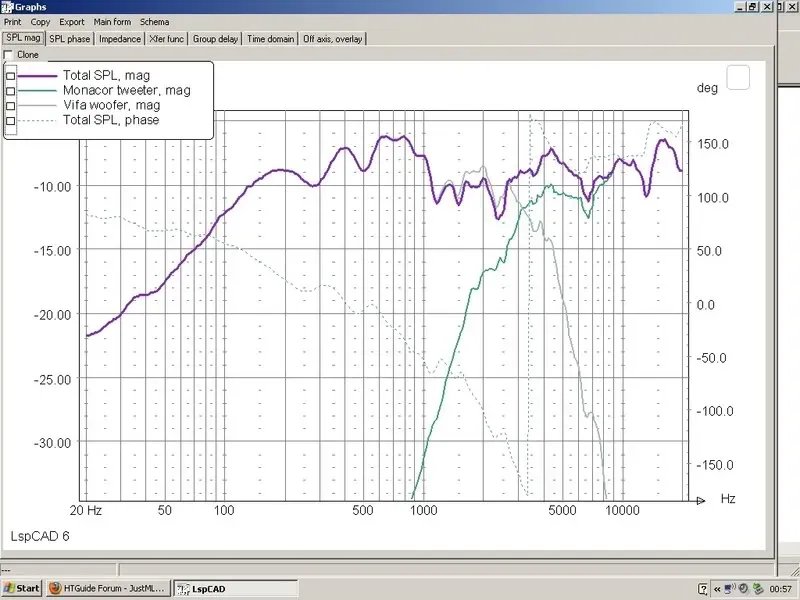Screen dimensions: 800x600
Task: Switch to the SPL phase tab
Action: click(69, 39)
